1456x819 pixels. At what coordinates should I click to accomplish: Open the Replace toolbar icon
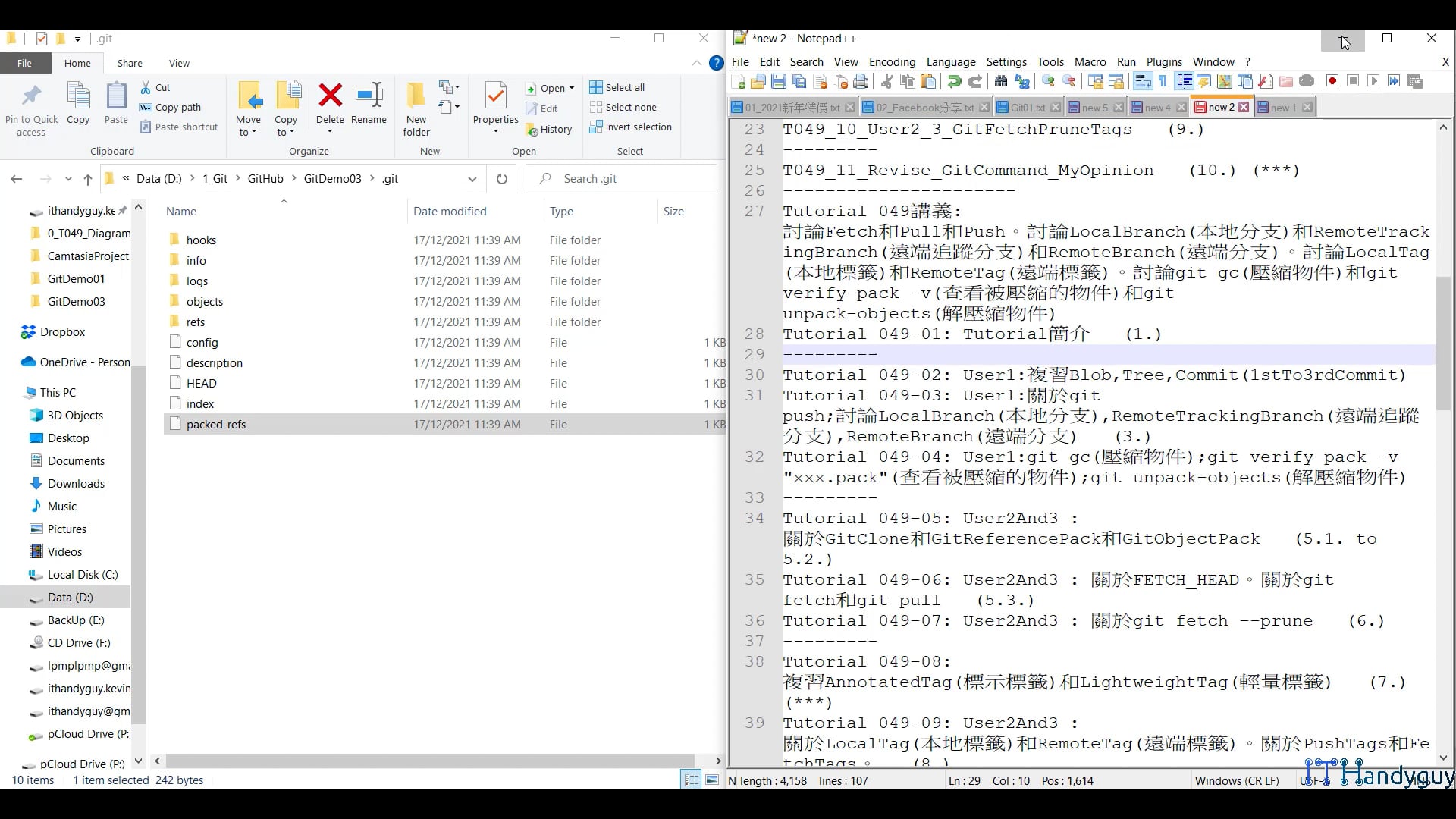[x=1021, y=81]
